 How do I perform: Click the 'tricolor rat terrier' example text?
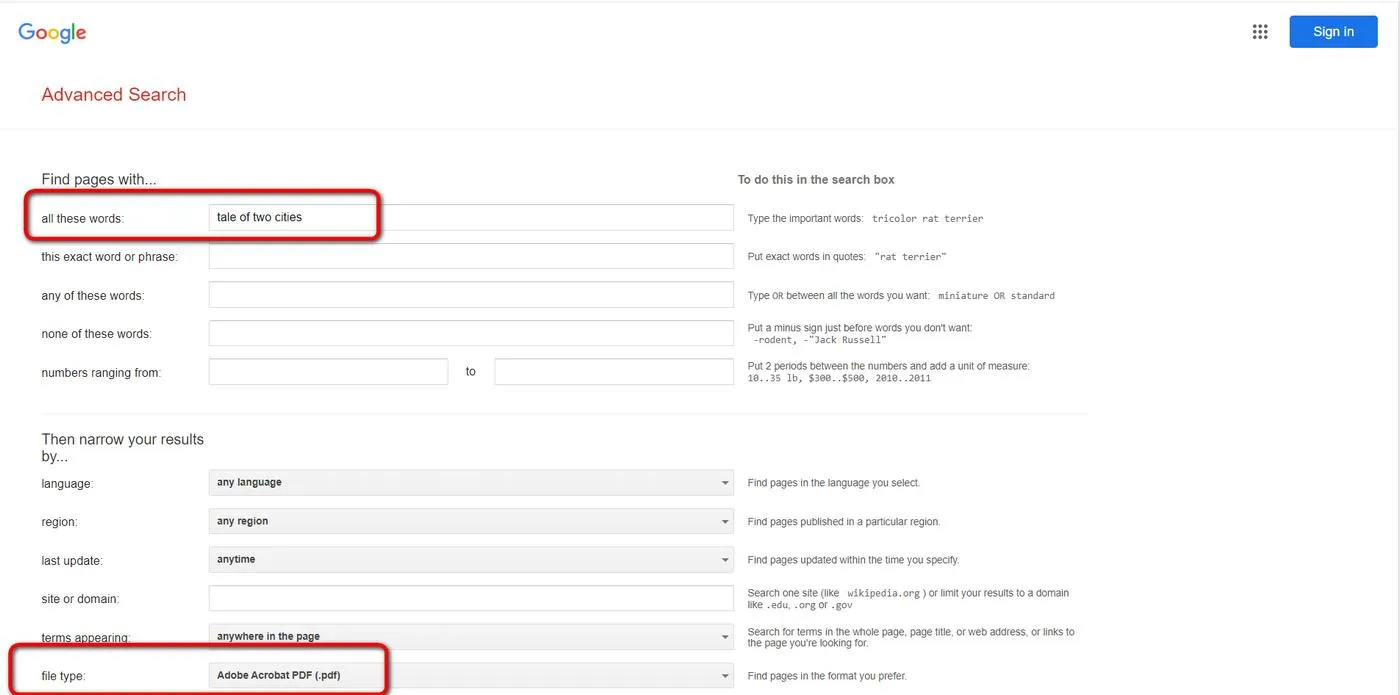click(927, 219)
